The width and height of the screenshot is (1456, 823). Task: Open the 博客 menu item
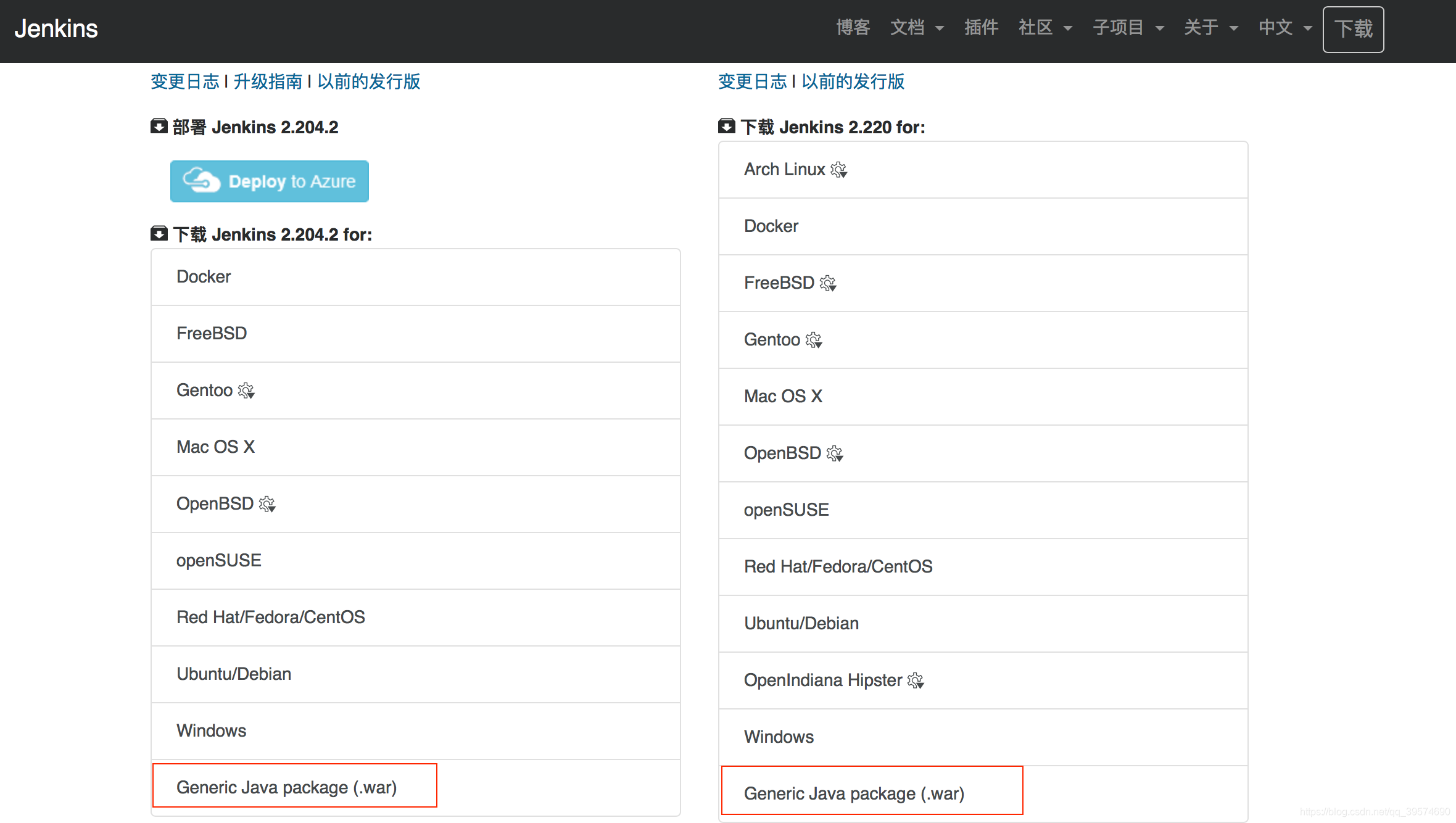pyautogui.click(x=853, y=28)
